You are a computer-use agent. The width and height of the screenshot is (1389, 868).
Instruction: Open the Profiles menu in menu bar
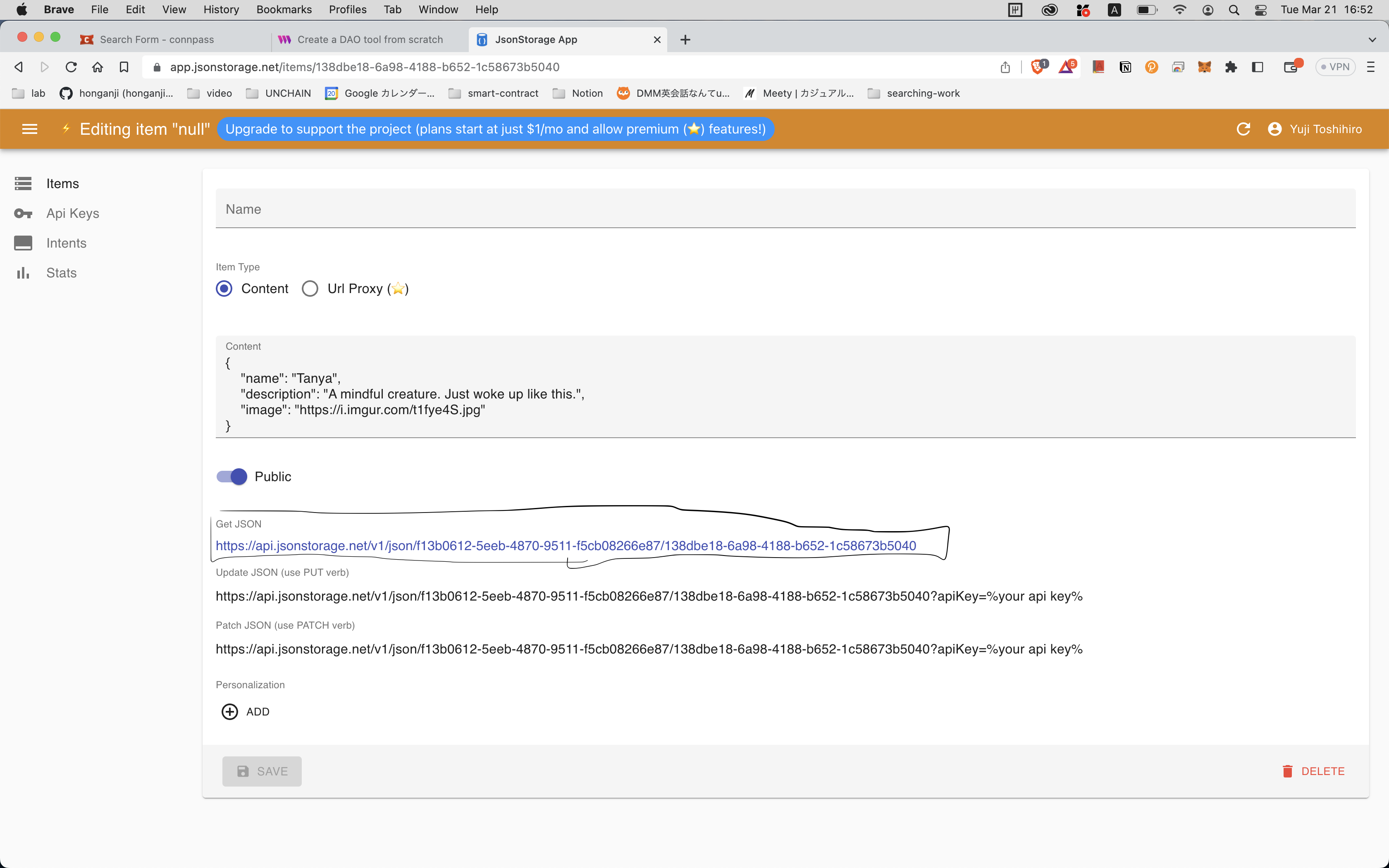347,9
